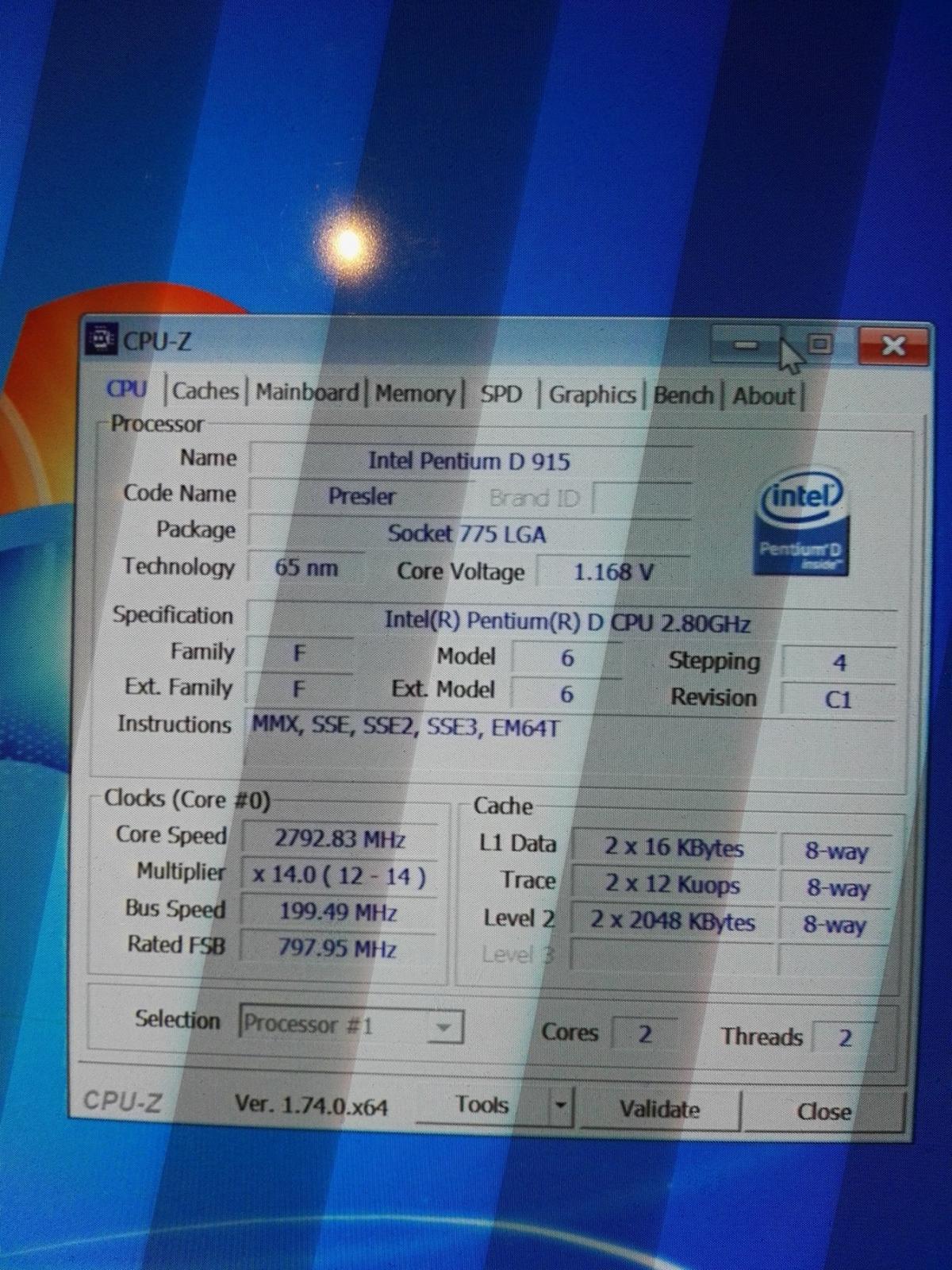The height and width of the screenshot is (1270, 952).
Task: Click the Threads value field
Action: pos(844,1037)
